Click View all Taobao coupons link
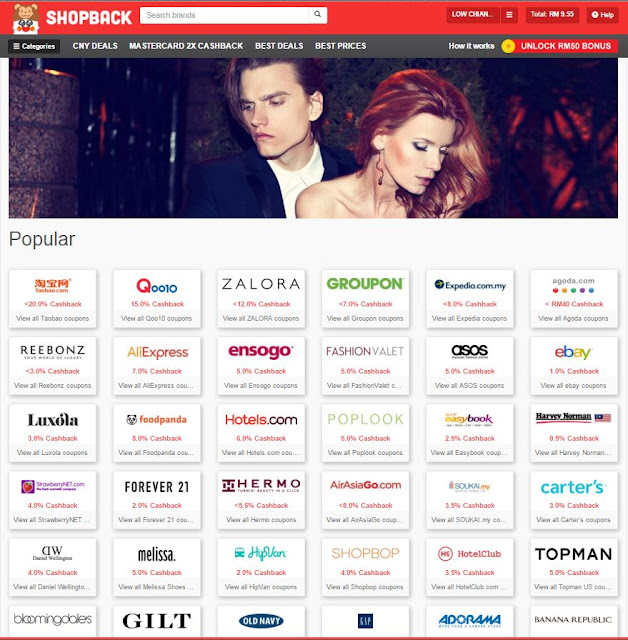This screenshot has height=640, width=628. point(53,318)
